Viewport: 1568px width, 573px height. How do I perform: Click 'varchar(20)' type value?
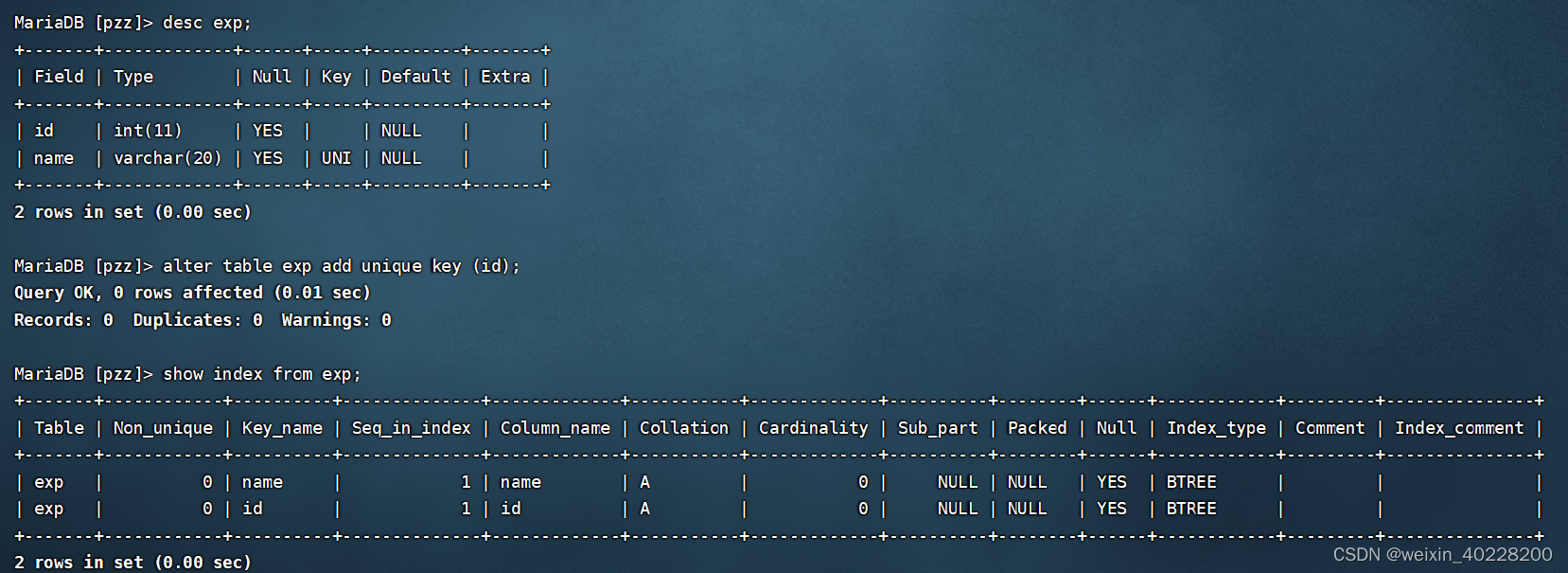167,158
